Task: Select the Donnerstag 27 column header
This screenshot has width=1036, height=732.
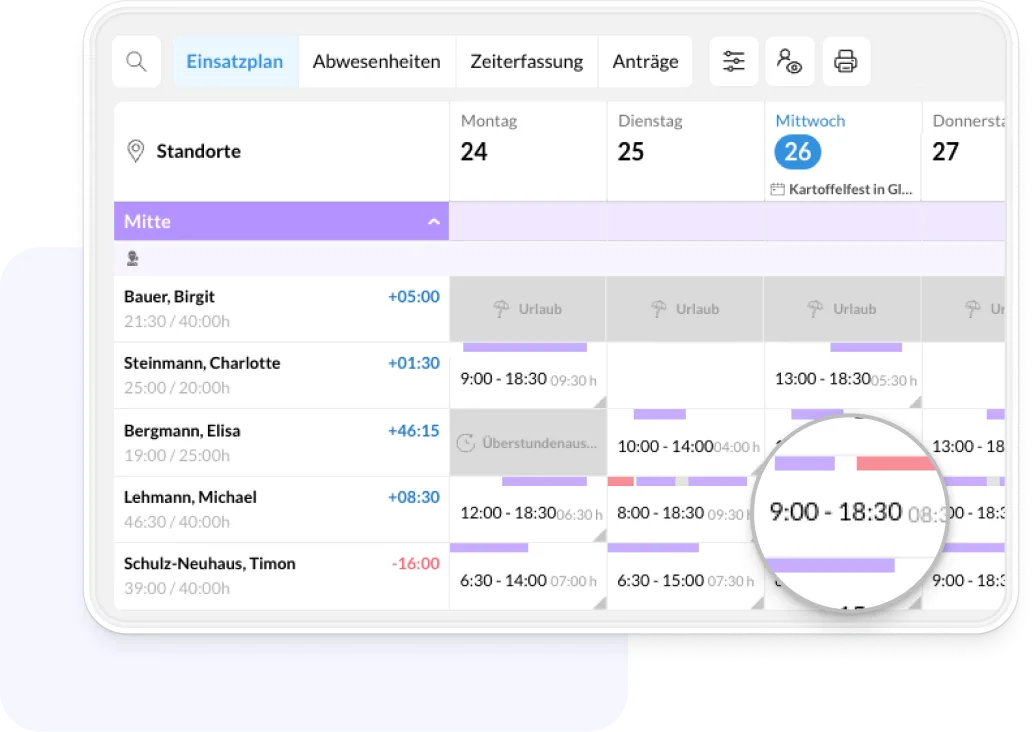Action: 963,151
